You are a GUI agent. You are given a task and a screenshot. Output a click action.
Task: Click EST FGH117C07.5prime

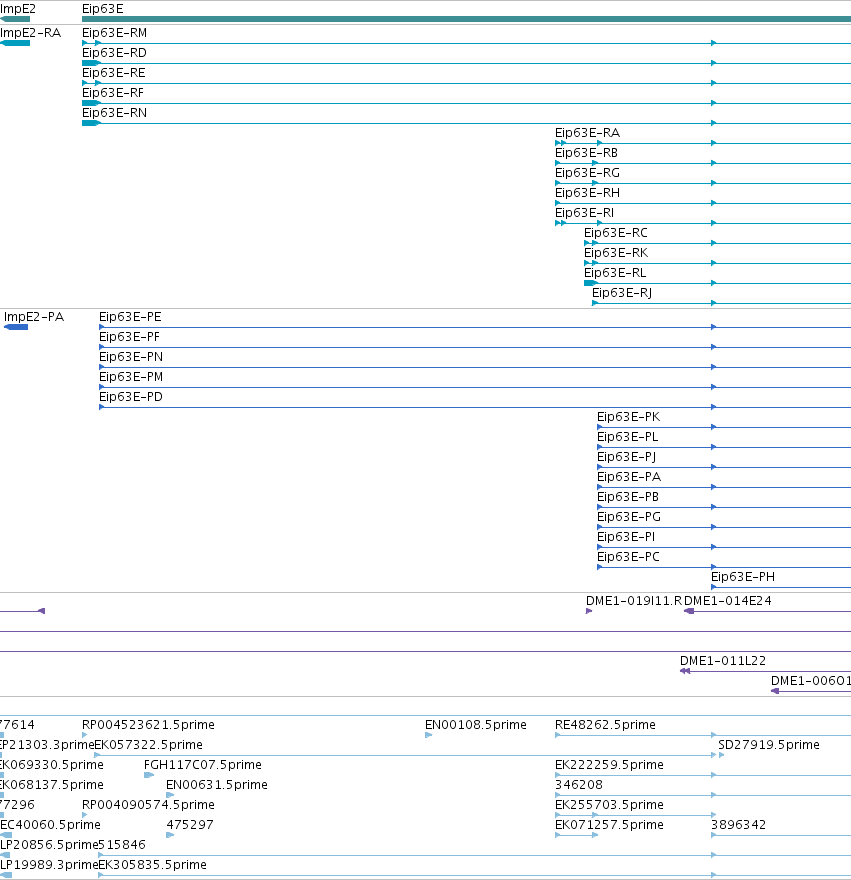[203, 765]
